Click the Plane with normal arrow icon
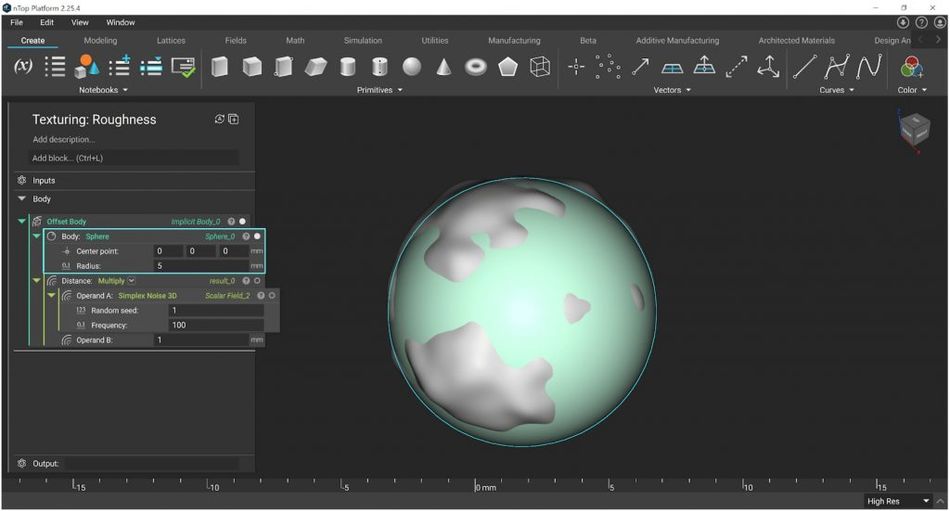 coord(704,65)
